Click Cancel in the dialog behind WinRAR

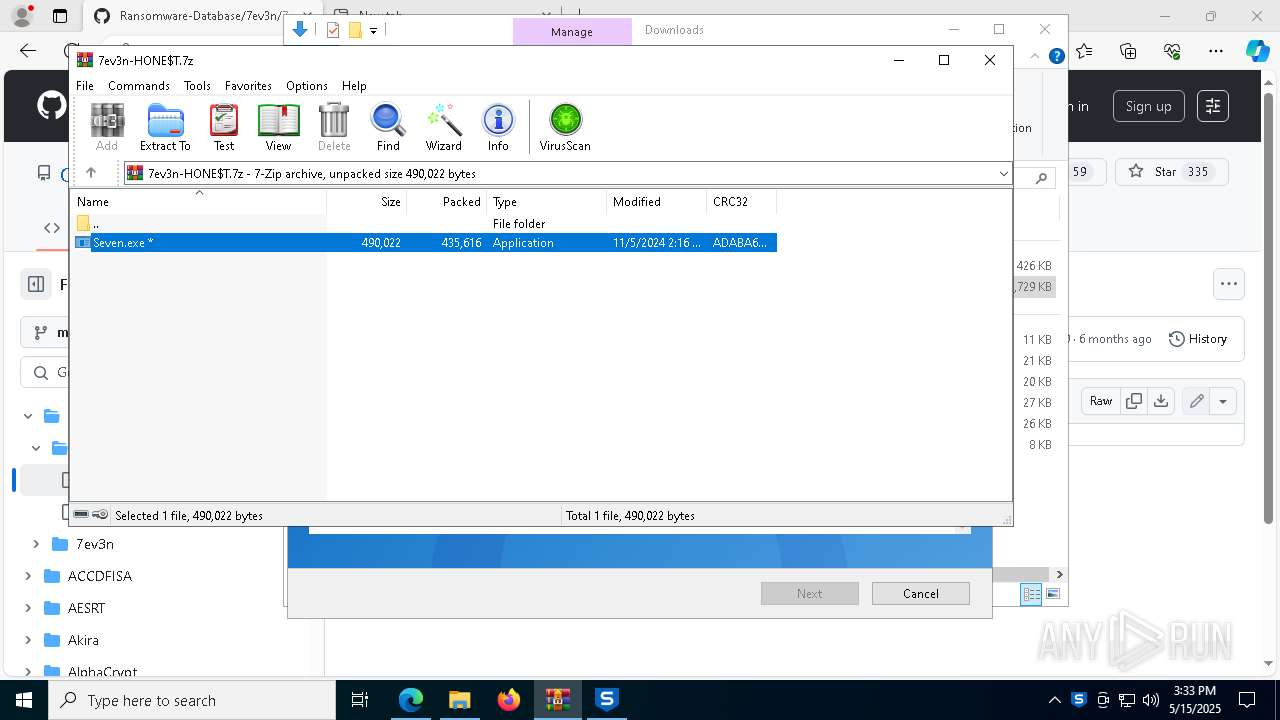(x=920, y=594)
